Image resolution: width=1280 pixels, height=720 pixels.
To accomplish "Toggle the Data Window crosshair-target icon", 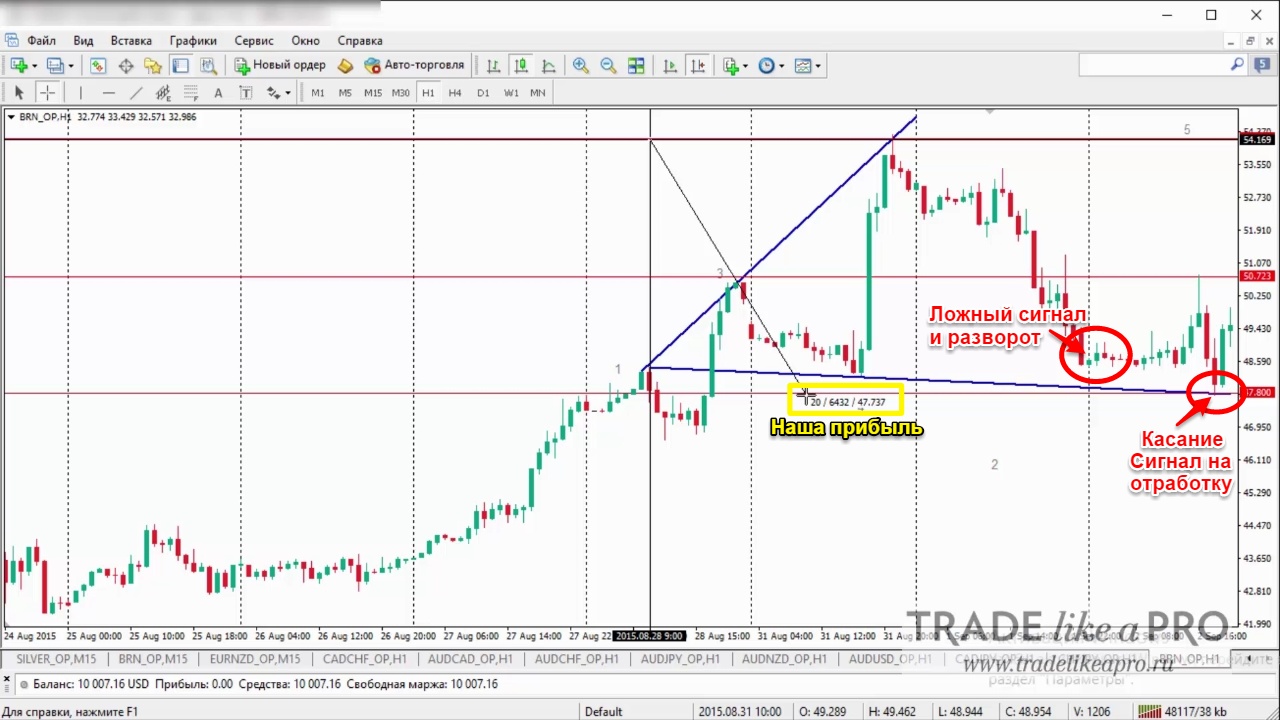I will (126, 66).
